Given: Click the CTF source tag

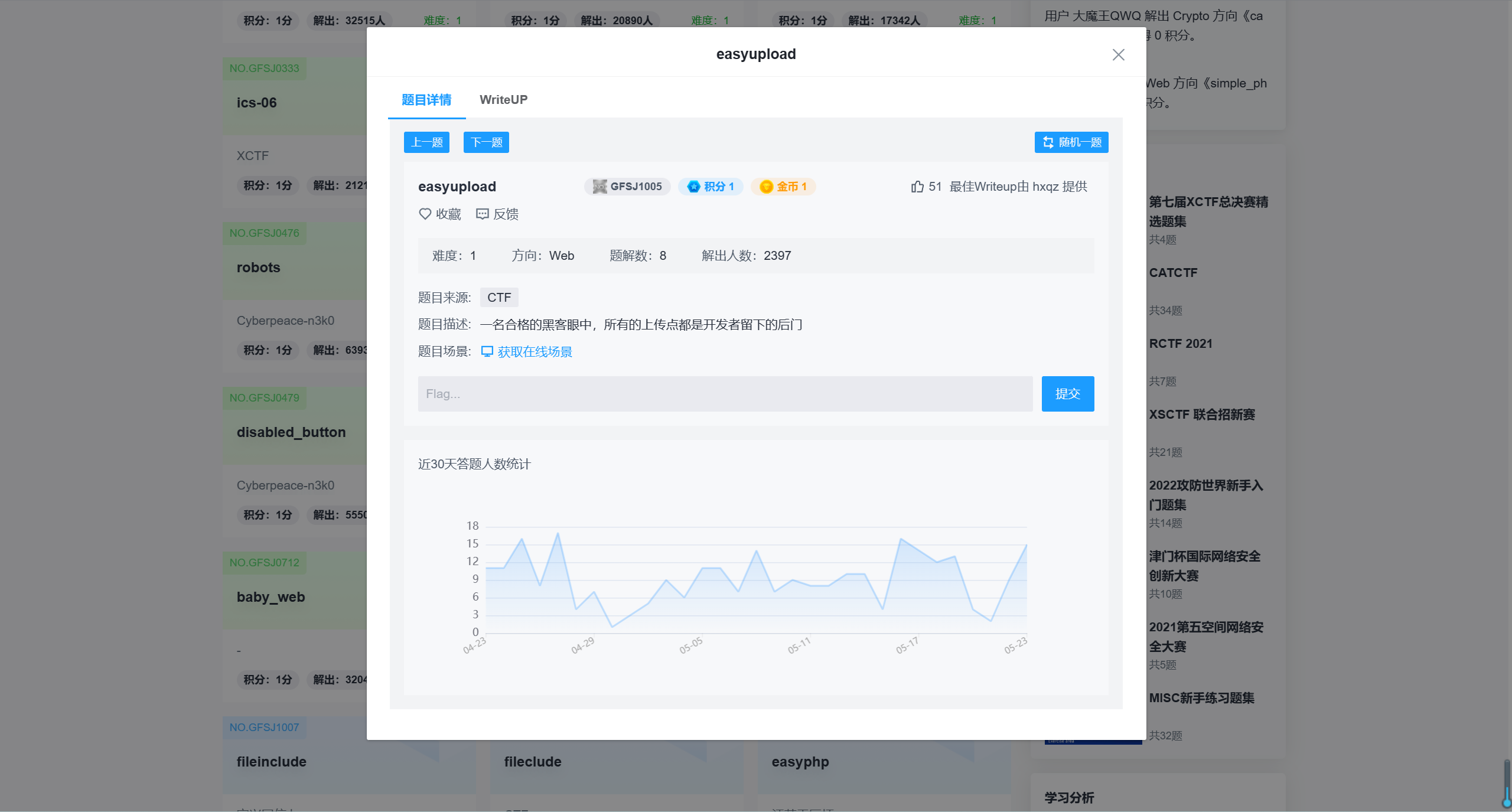Looking at the screenshot, I should tap(499, 297).
